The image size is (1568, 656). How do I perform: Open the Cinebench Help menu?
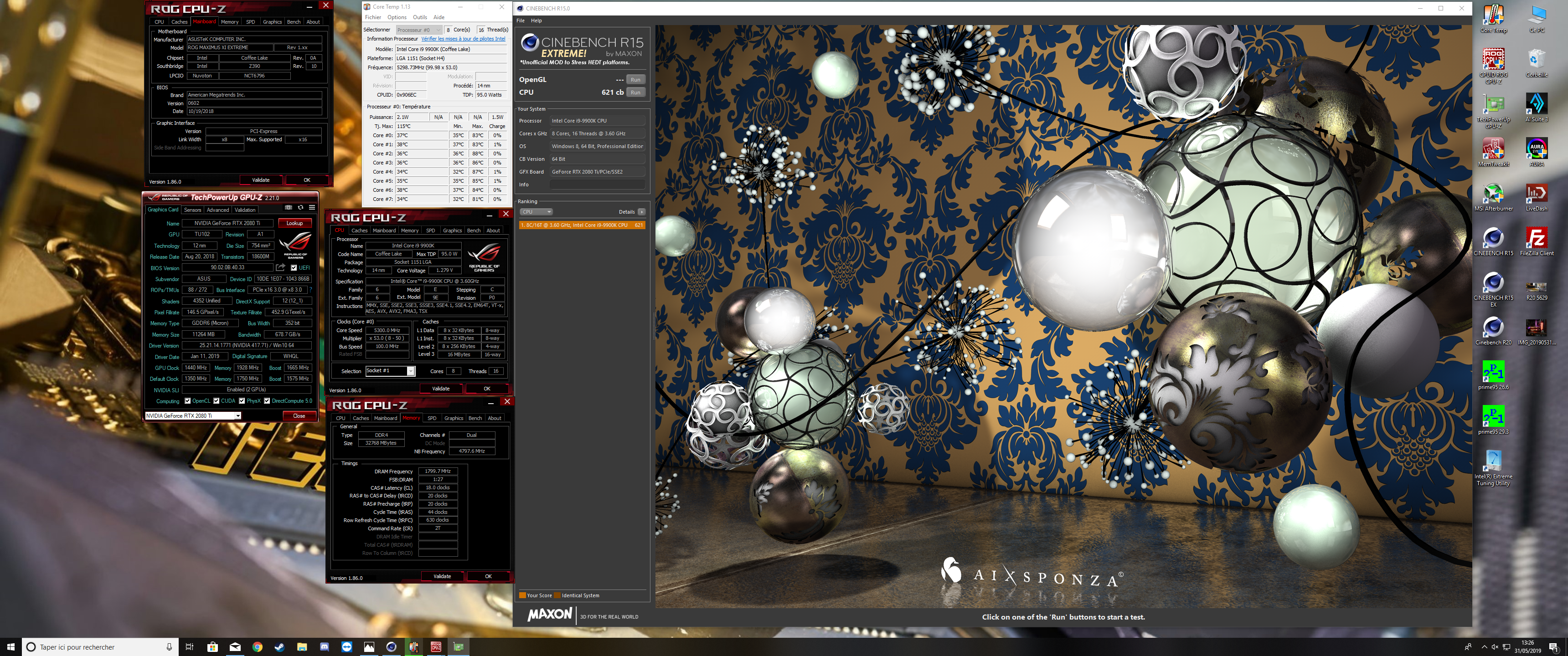536,20
